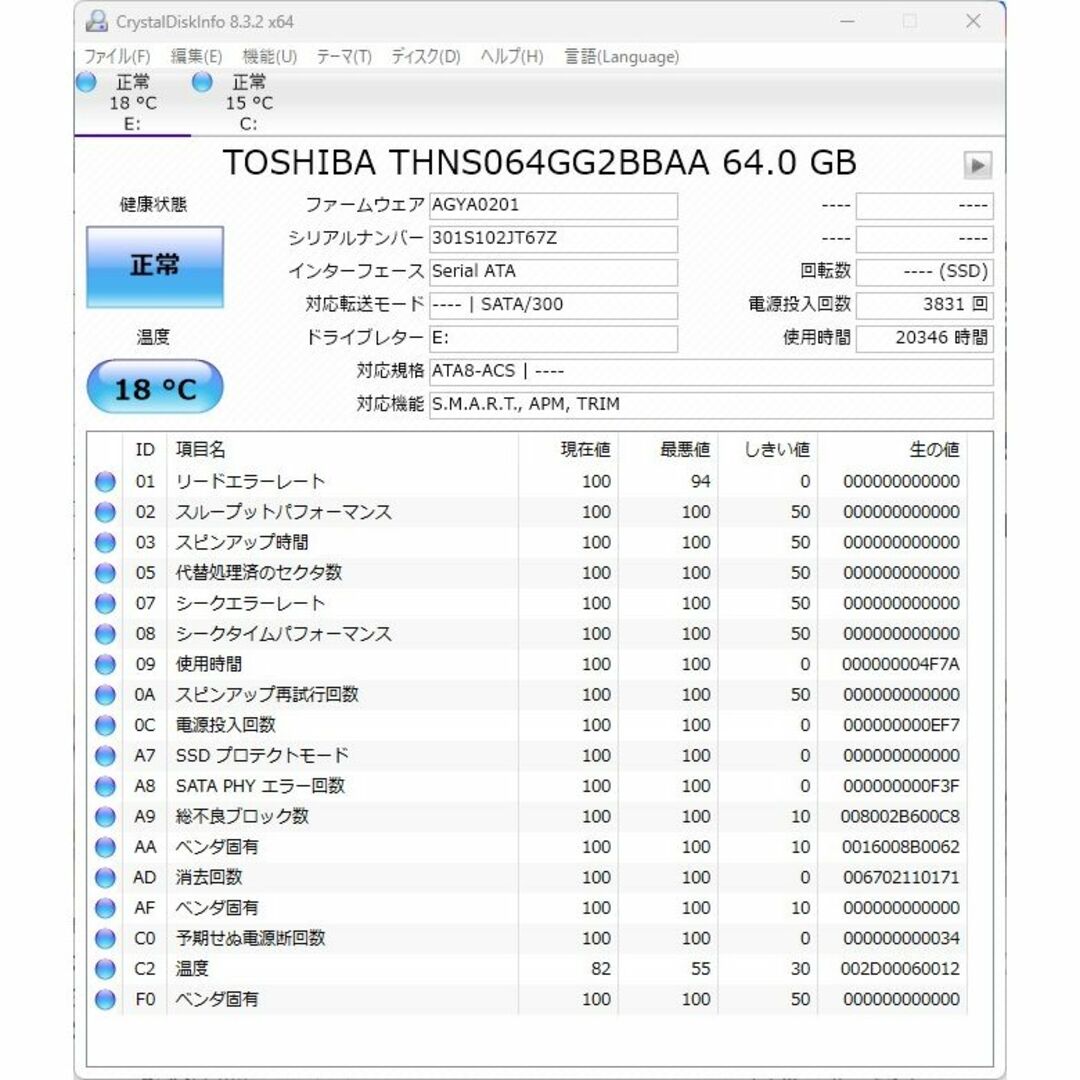The height and width of the screenshot is (1080, 1080).
Task: Open the テーマ(T) menu
Action: [x=344, y=56]
